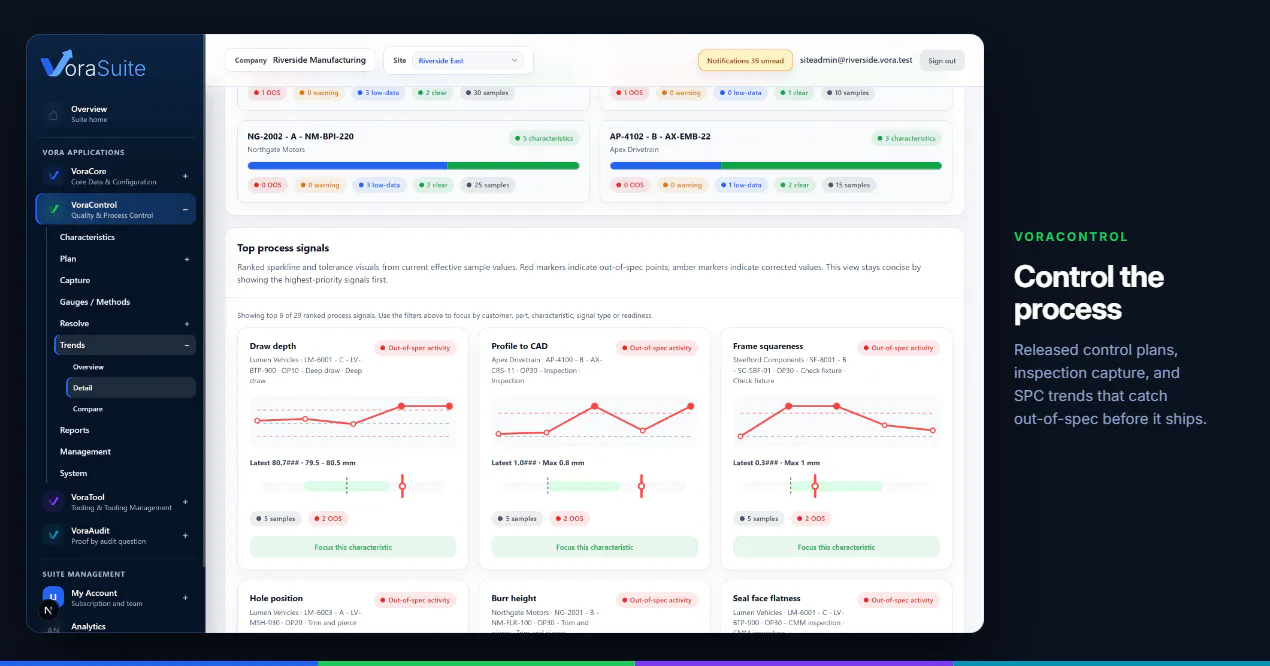The height and width of the screenshot is (666, 1270).
Task: Click the round N badge icon
Action: point(48,610)
